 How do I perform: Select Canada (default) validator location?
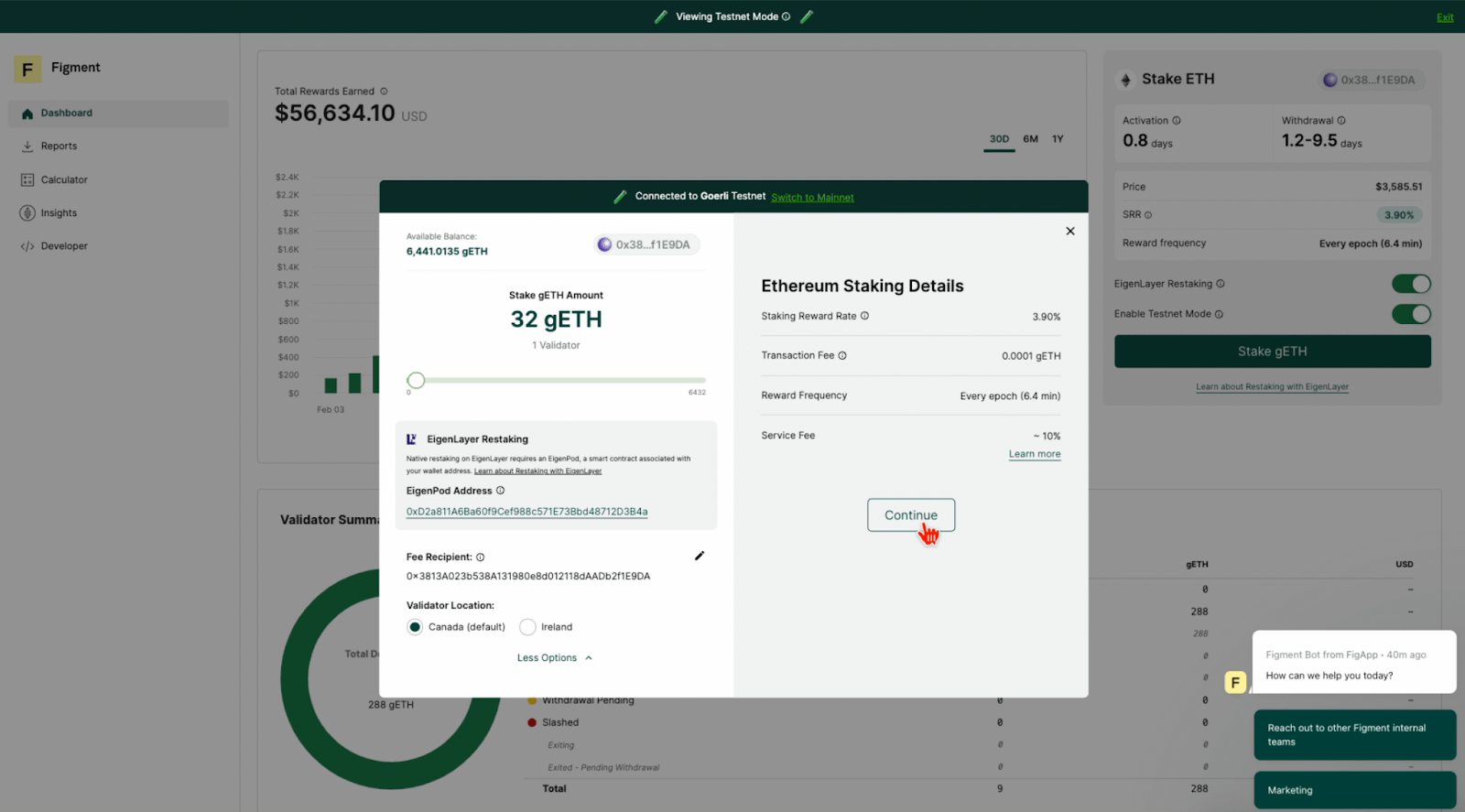coord(415,627)
